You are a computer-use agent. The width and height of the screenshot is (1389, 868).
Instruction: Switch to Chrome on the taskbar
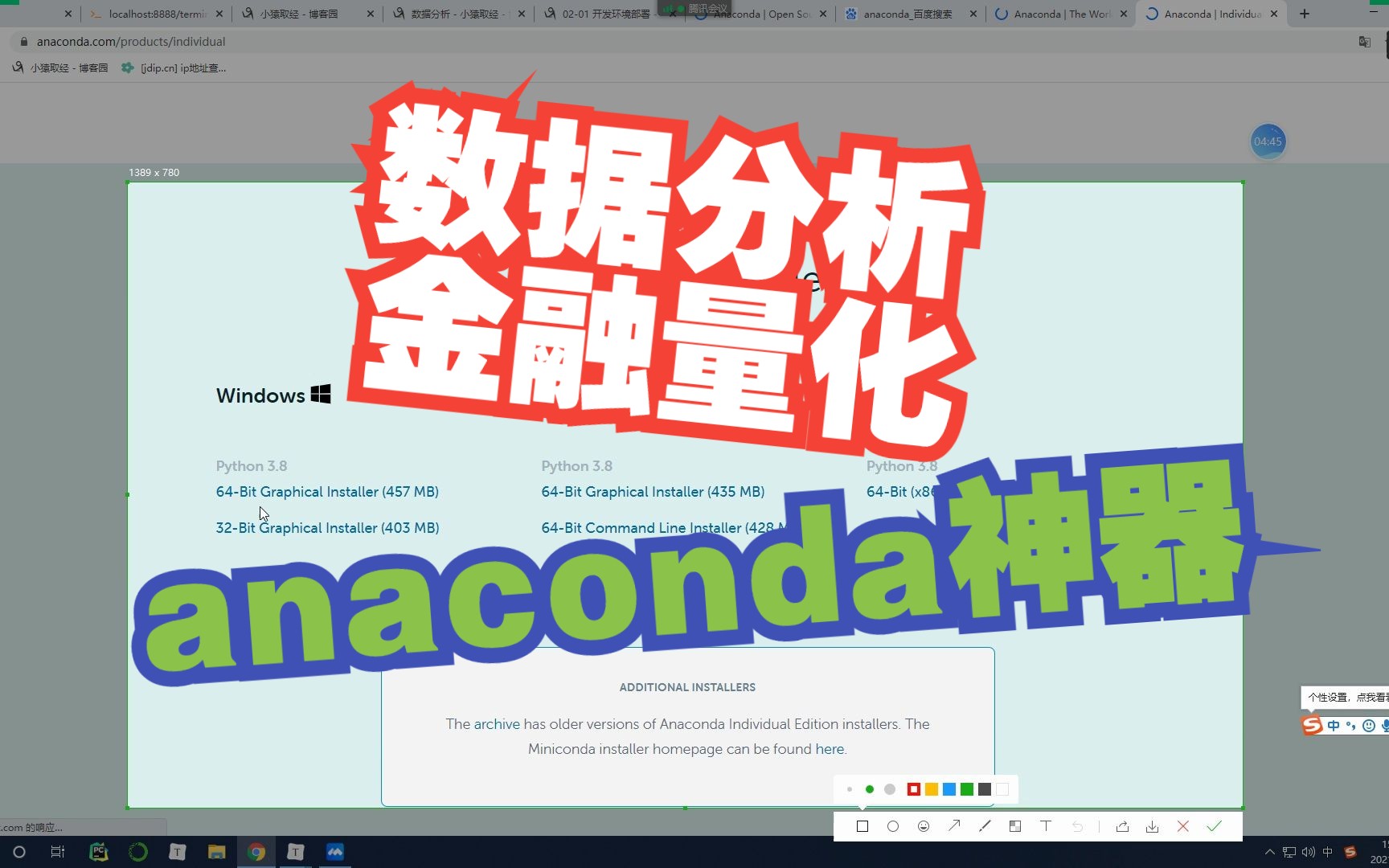pos(256,852)
